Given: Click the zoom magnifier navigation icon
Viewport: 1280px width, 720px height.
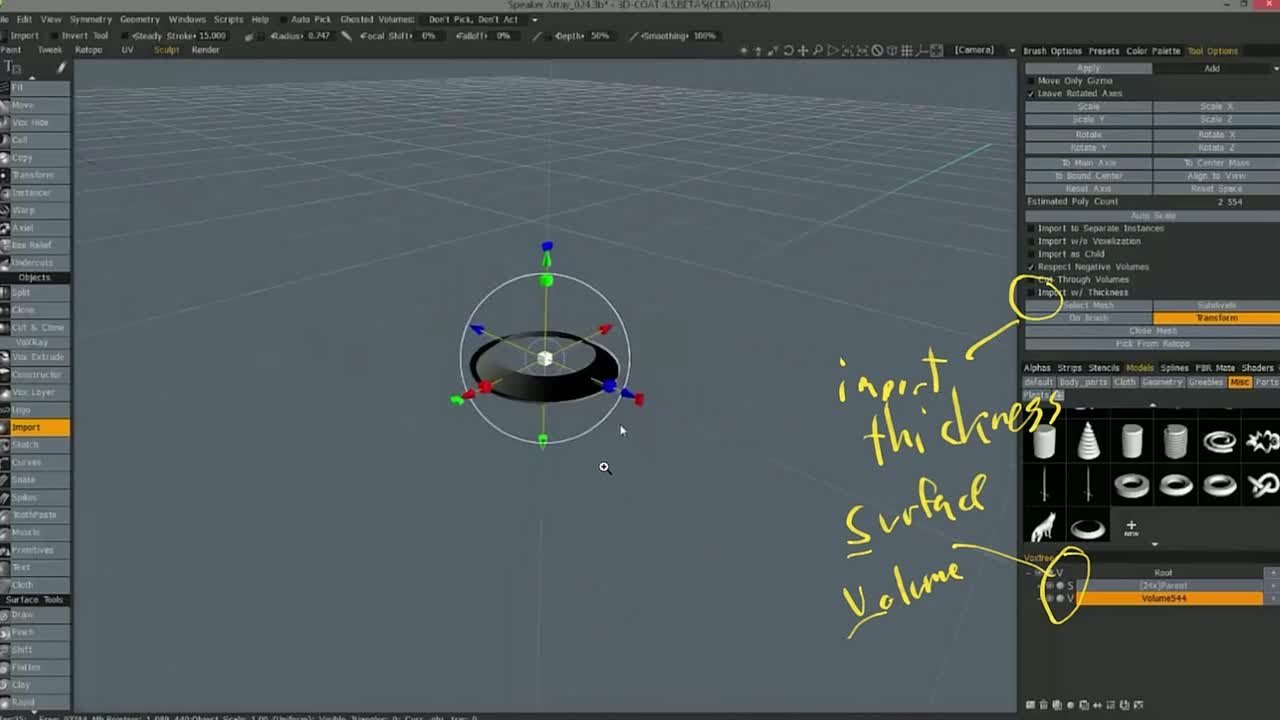Looking at the screenshot, I should pos(818,50).
